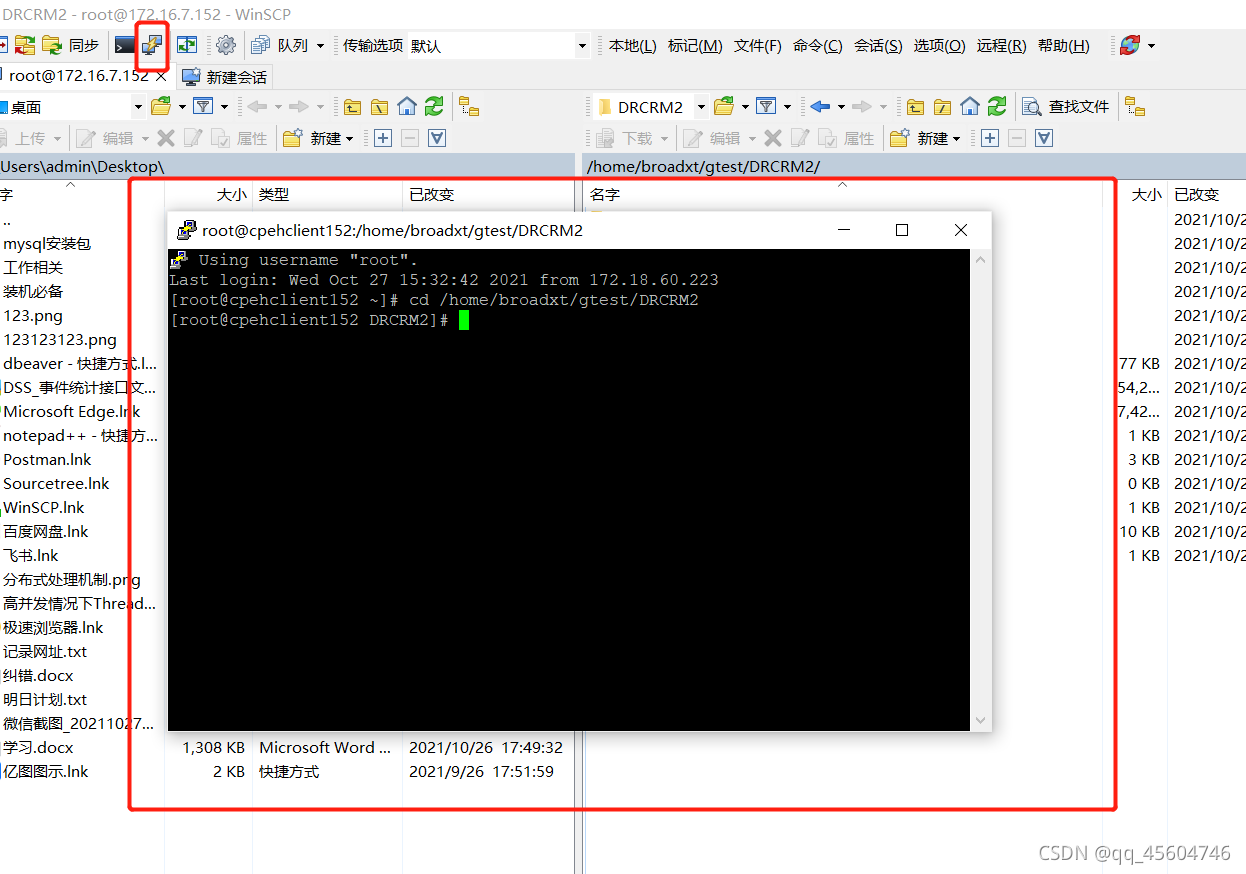Click PuTTY terminal scrollbar down arrow
The width and height of the screenshot is (1246, 874).
point(980,720)
